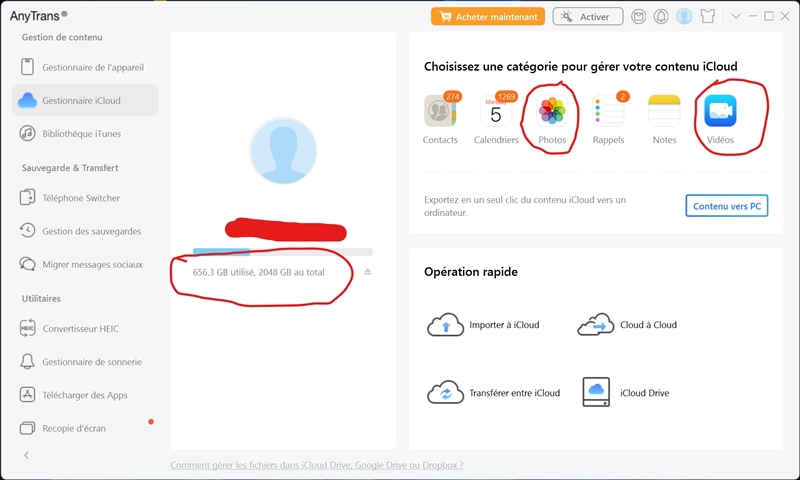Click the 'Opération rapide' heading
Screen dimensions: 800x480
(x=470, y=272)
